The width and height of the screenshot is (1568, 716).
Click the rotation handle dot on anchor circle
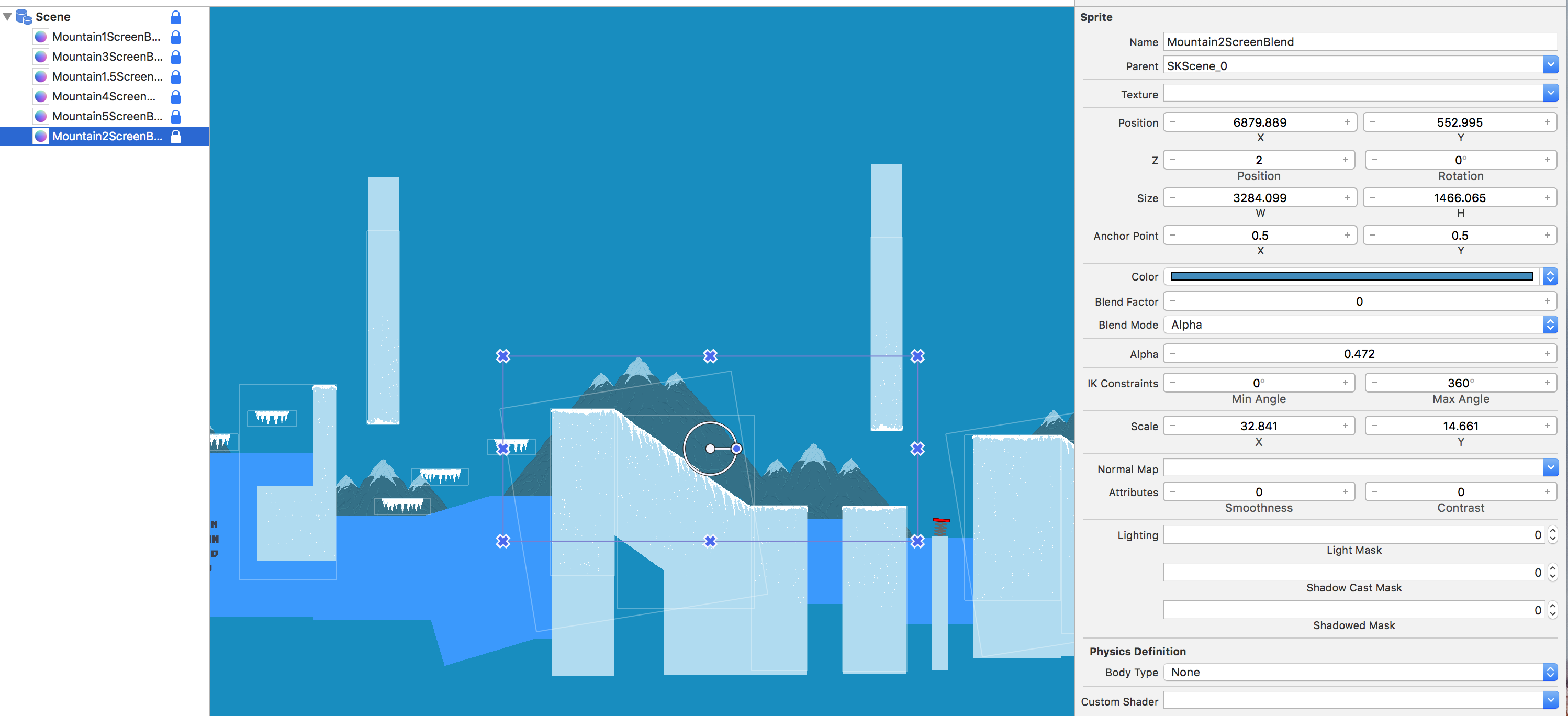736,449
